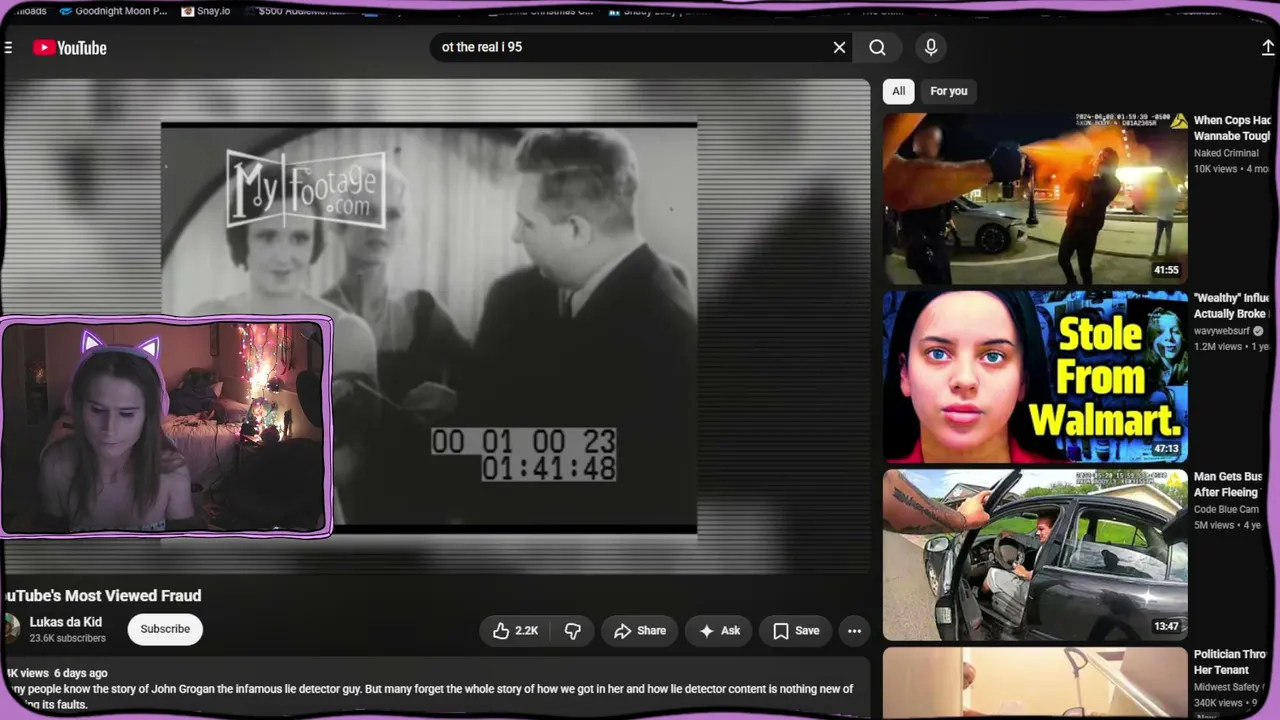Visit the Midwest Safety channel
The height and width of the screenshot is (720, 1280).
tap(1228, 687)
